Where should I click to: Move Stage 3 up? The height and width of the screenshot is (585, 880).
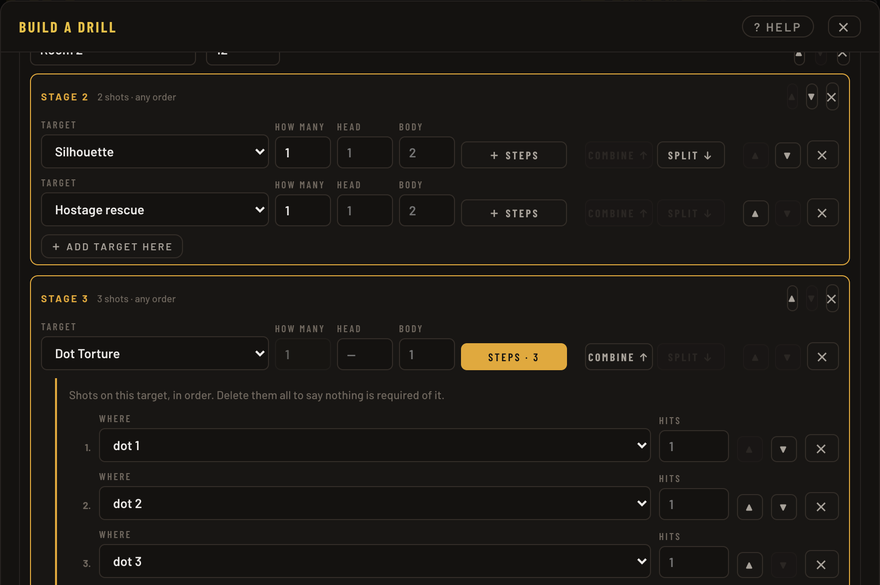coord(792,299)
